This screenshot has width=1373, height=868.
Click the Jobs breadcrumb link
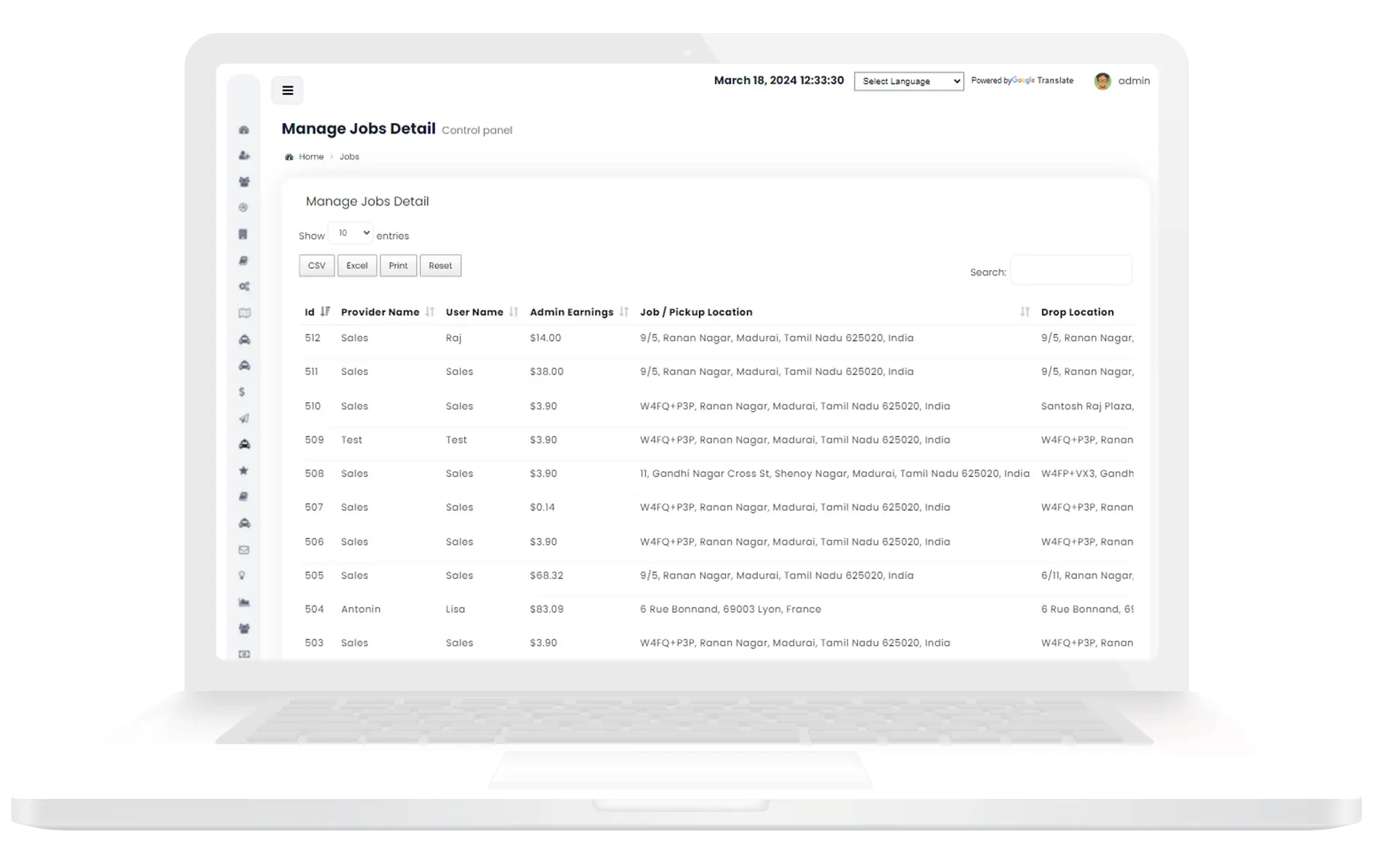(349, 157)
